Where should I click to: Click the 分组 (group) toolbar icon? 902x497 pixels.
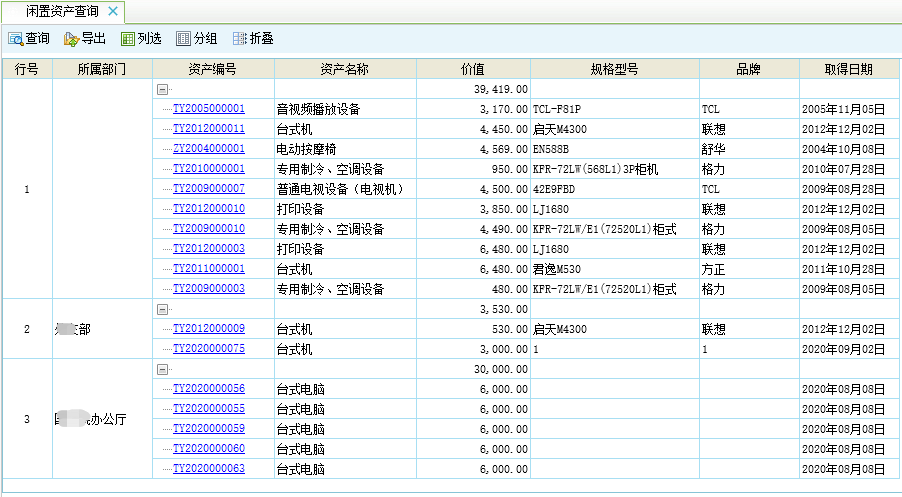tap(183, 39)
